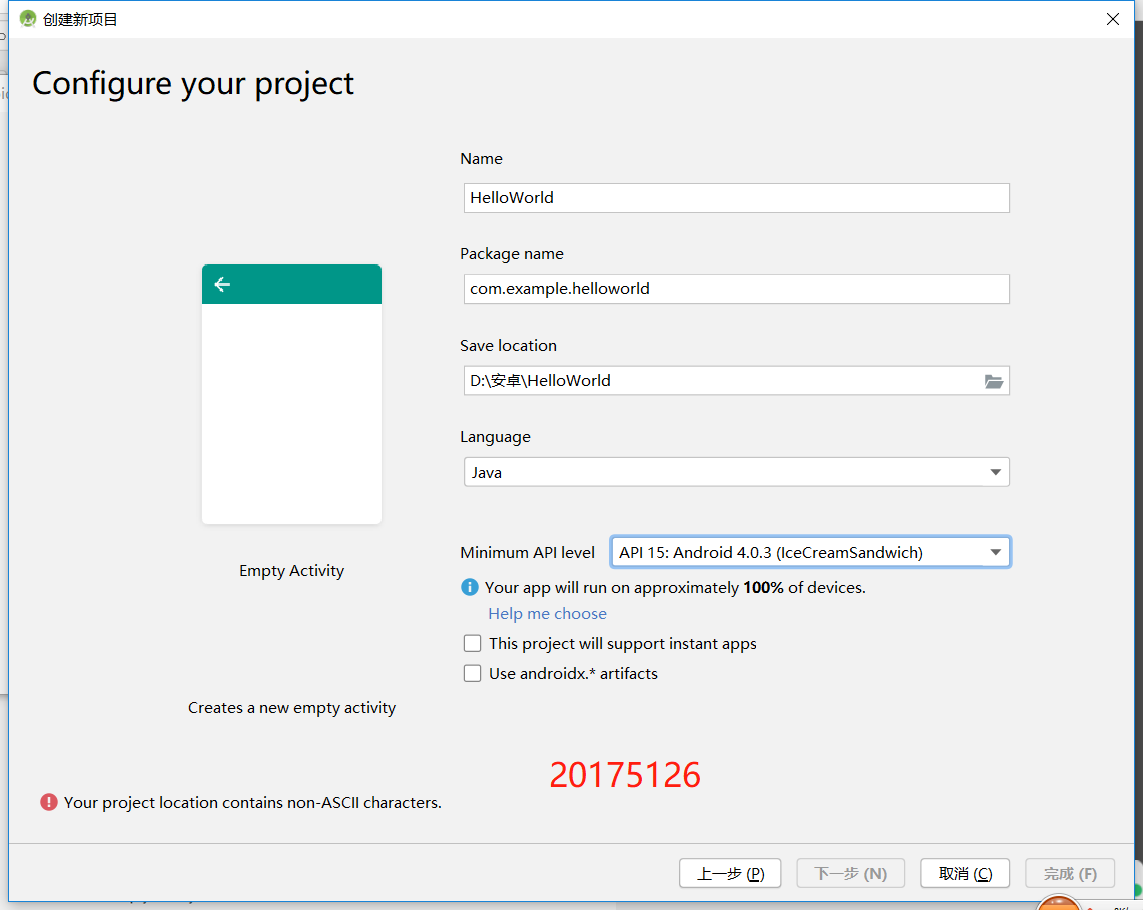
Task: Go back with the 上一步 (P) button
Action: (730, 873)
